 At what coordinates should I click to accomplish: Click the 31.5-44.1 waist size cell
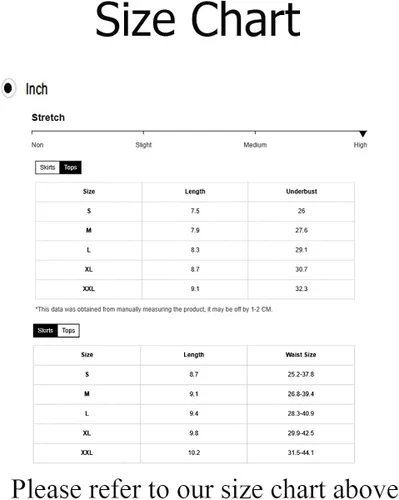point(301,453)
